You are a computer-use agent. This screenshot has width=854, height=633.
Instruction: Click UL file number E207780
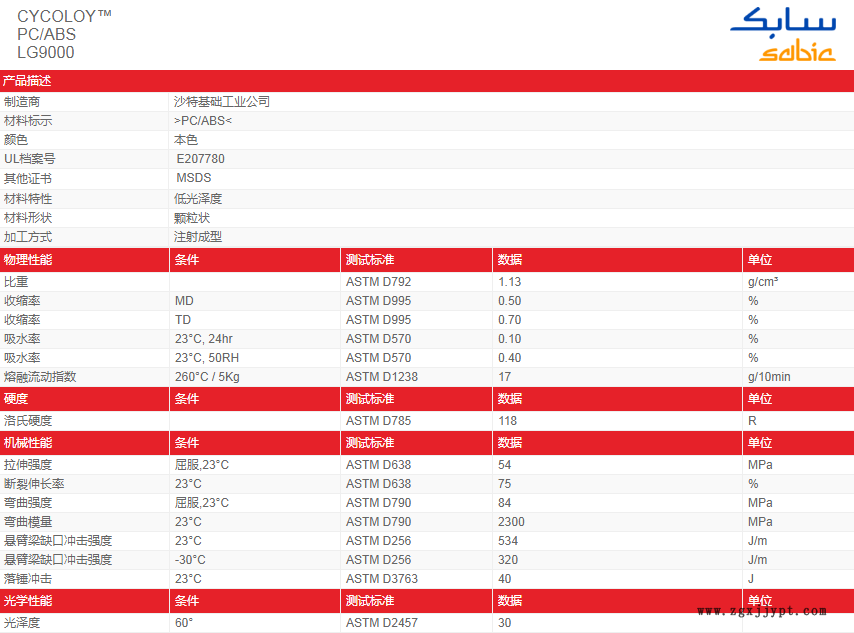[200, 159]
